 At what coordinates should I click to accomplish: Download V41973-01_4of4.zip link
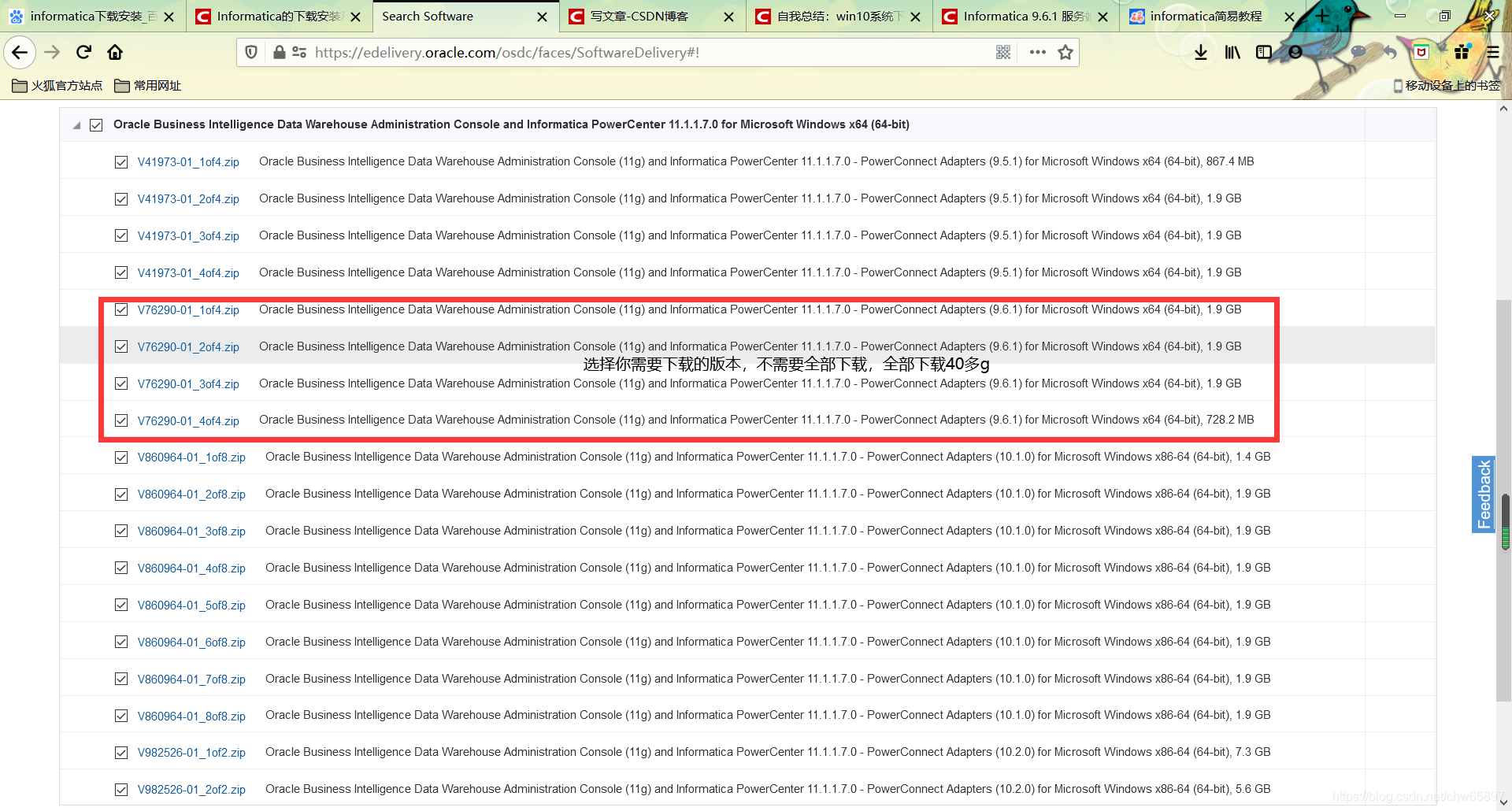coord(188,273)
